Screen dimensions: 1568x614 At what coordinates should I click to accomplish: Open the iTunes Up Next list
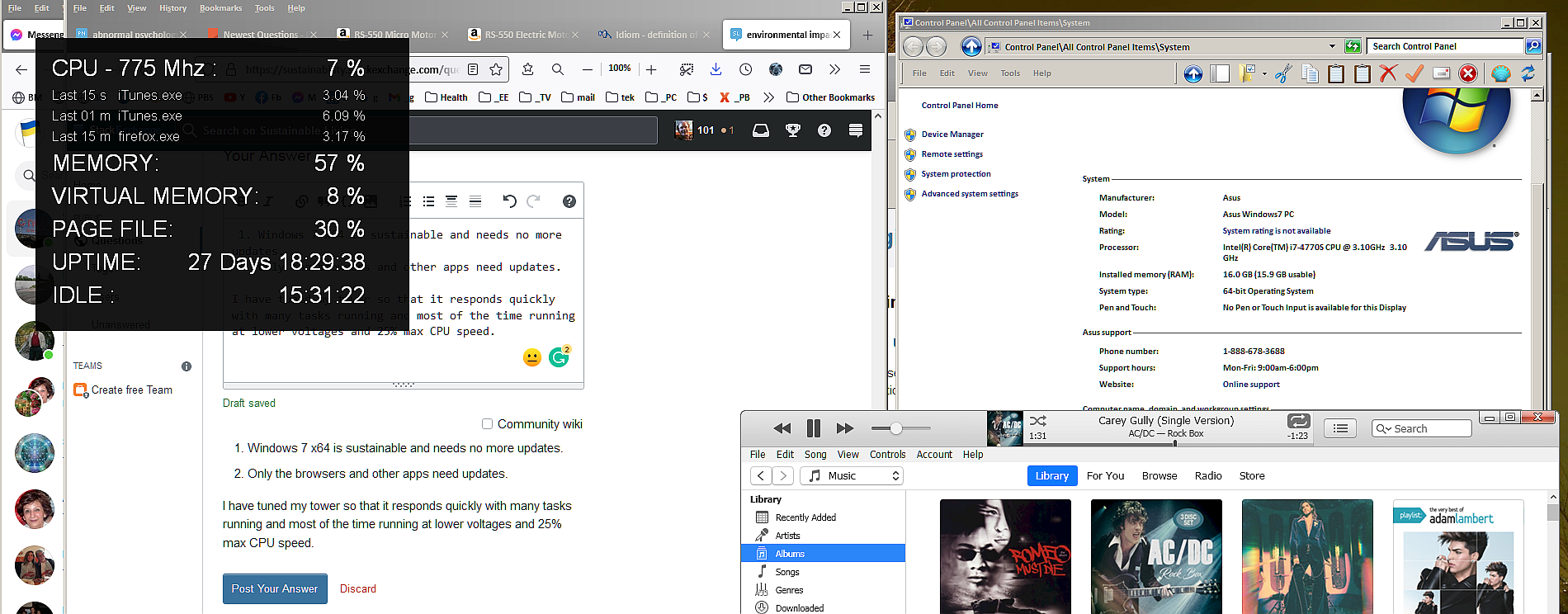pos(1341,428)
